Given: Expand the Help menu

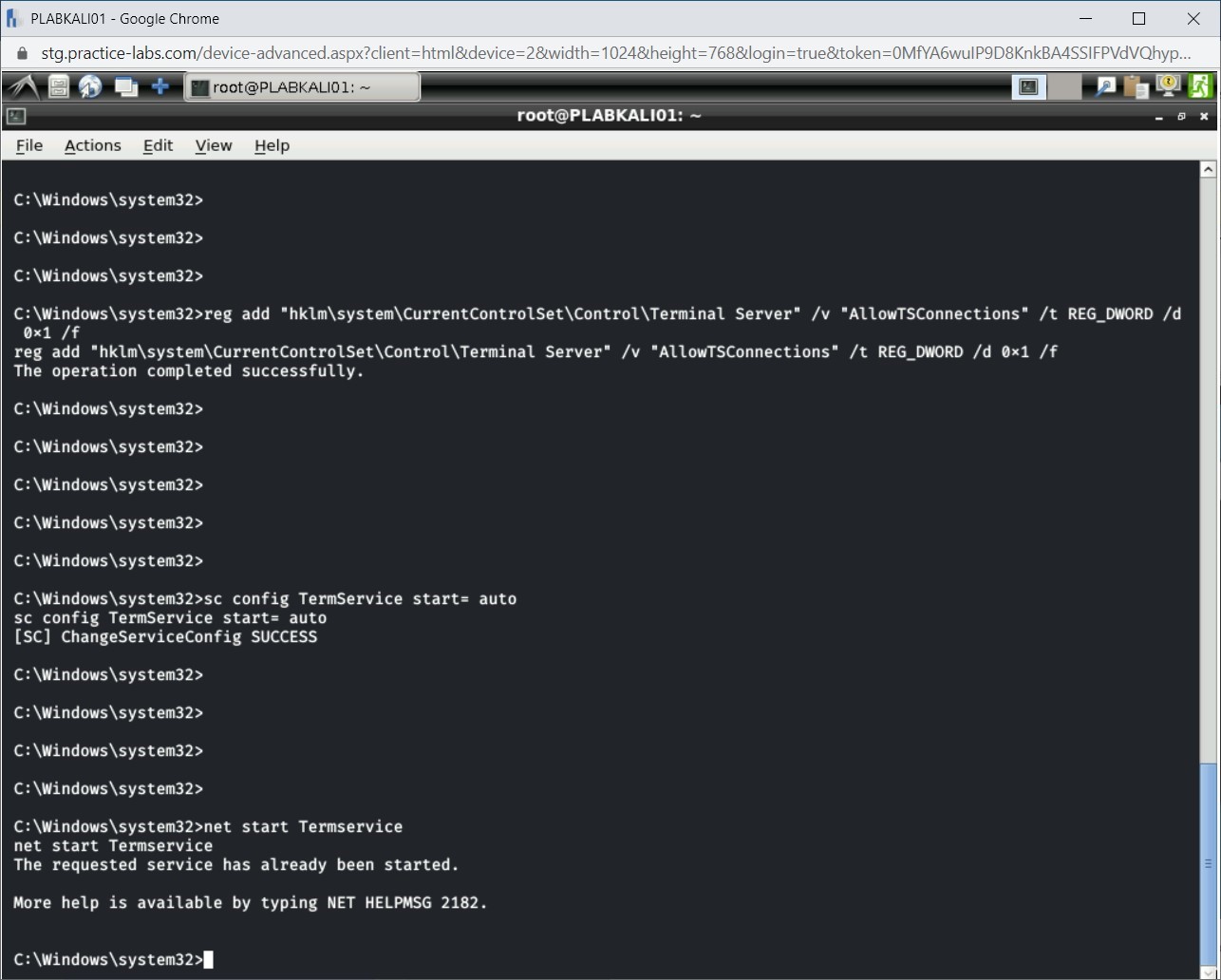Looking at the screenshot, I should pyautogui.click(x=272, y=145).
